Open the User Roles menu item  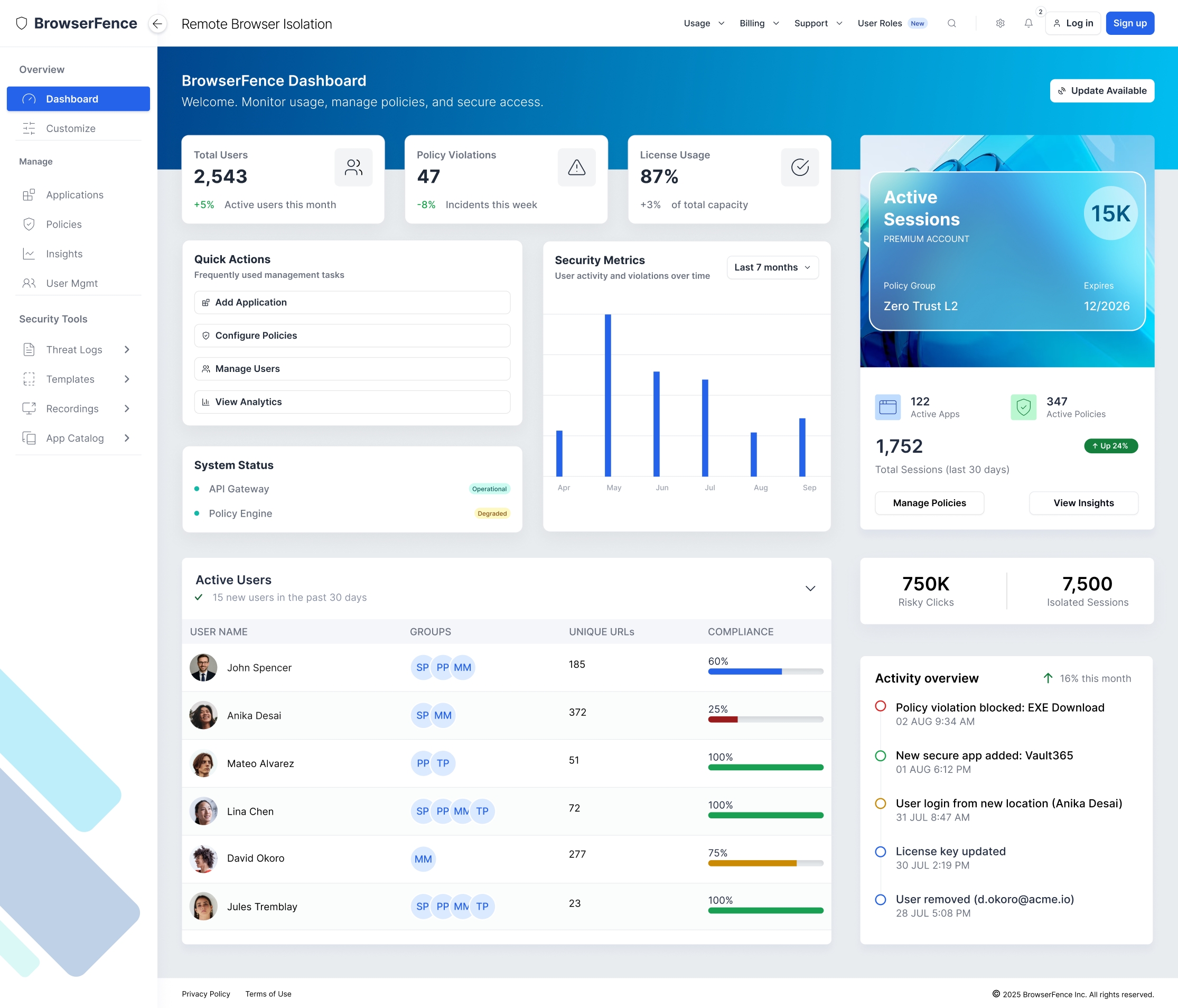(880, 23)
